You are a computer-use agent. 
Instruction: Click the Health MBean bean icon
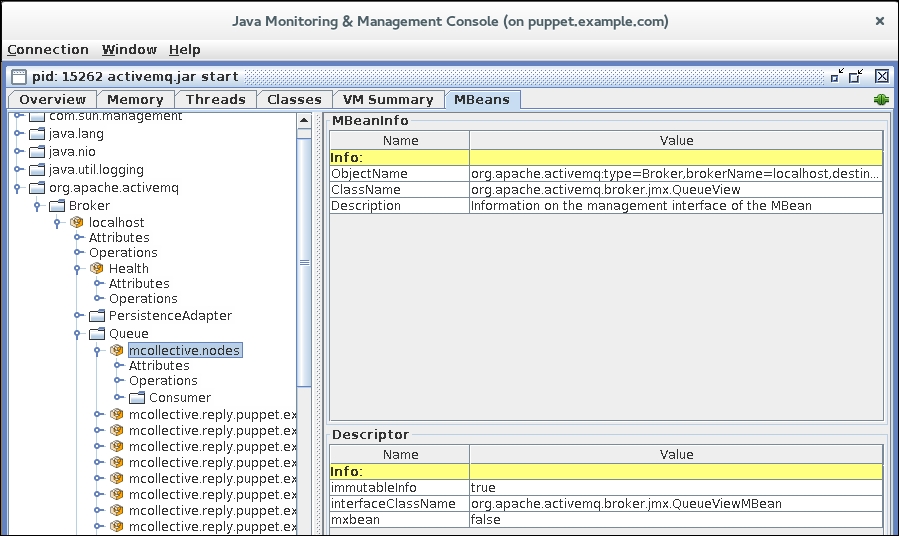coord(97,268)
